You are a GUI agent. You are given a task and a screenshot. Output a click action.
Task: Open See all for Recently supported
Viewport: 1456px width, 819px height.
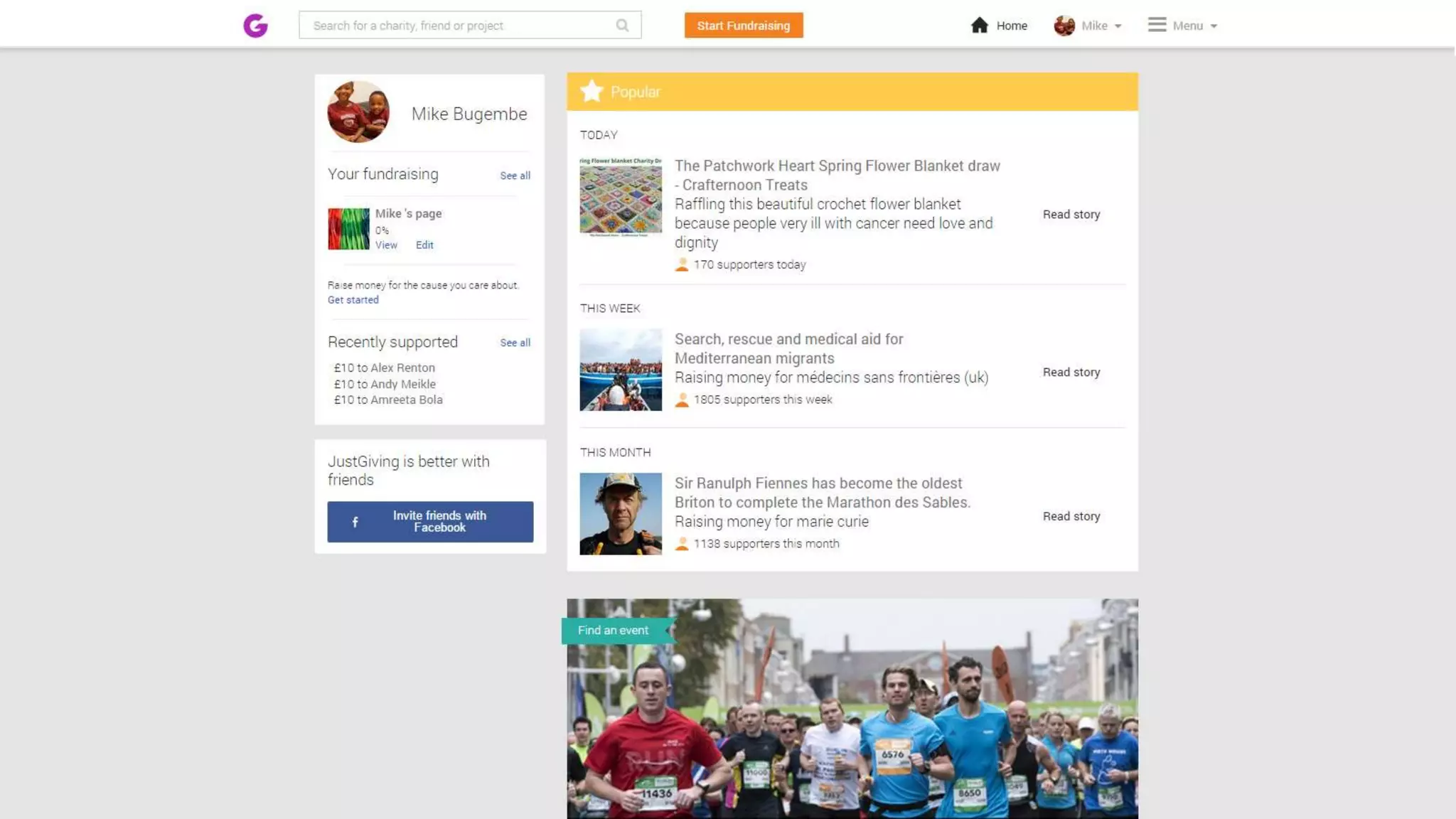tap(515, 343)
